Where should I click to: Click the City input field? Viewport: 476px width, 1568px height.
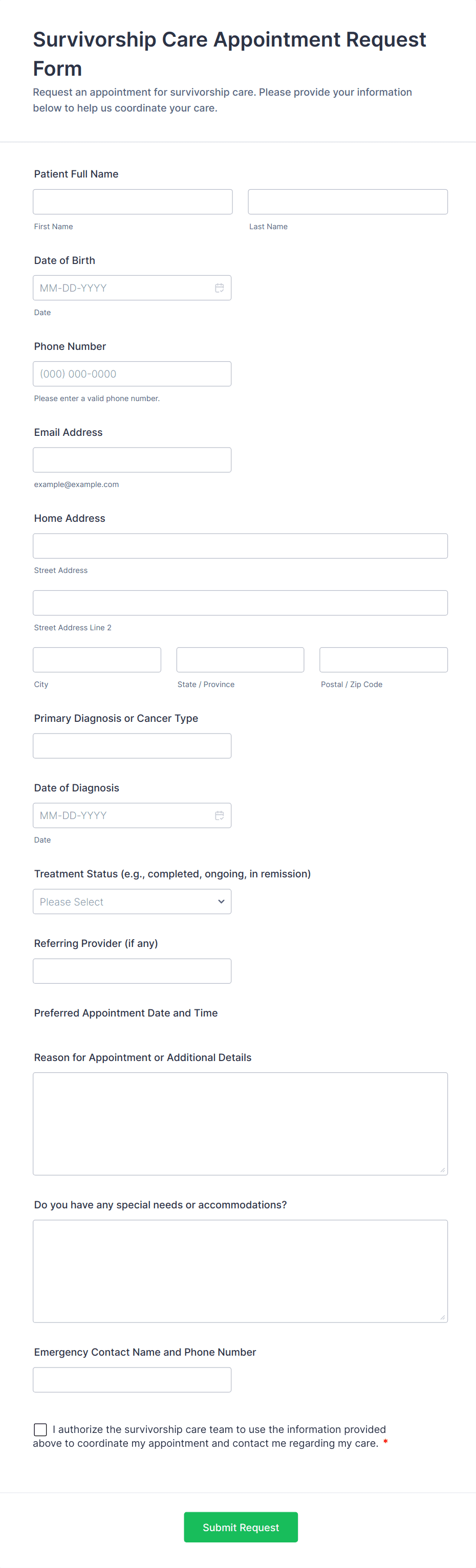point(97,659)
